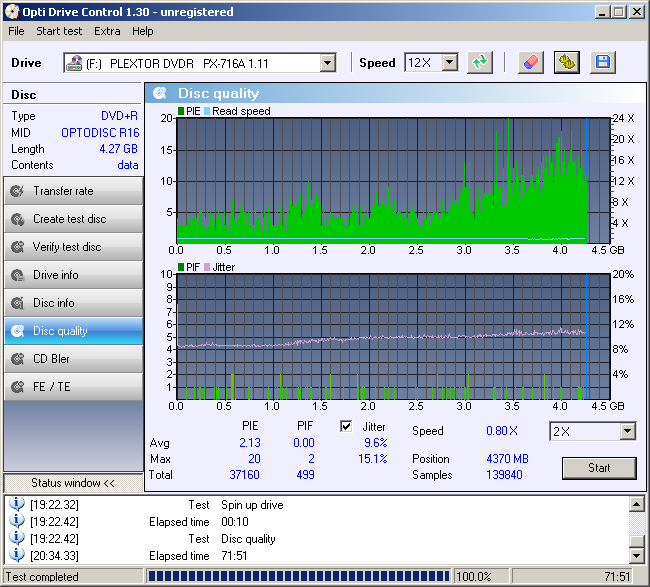Collapse the Status window button
The width and height of the screenshot is (650, 587).
pos(73,483)
